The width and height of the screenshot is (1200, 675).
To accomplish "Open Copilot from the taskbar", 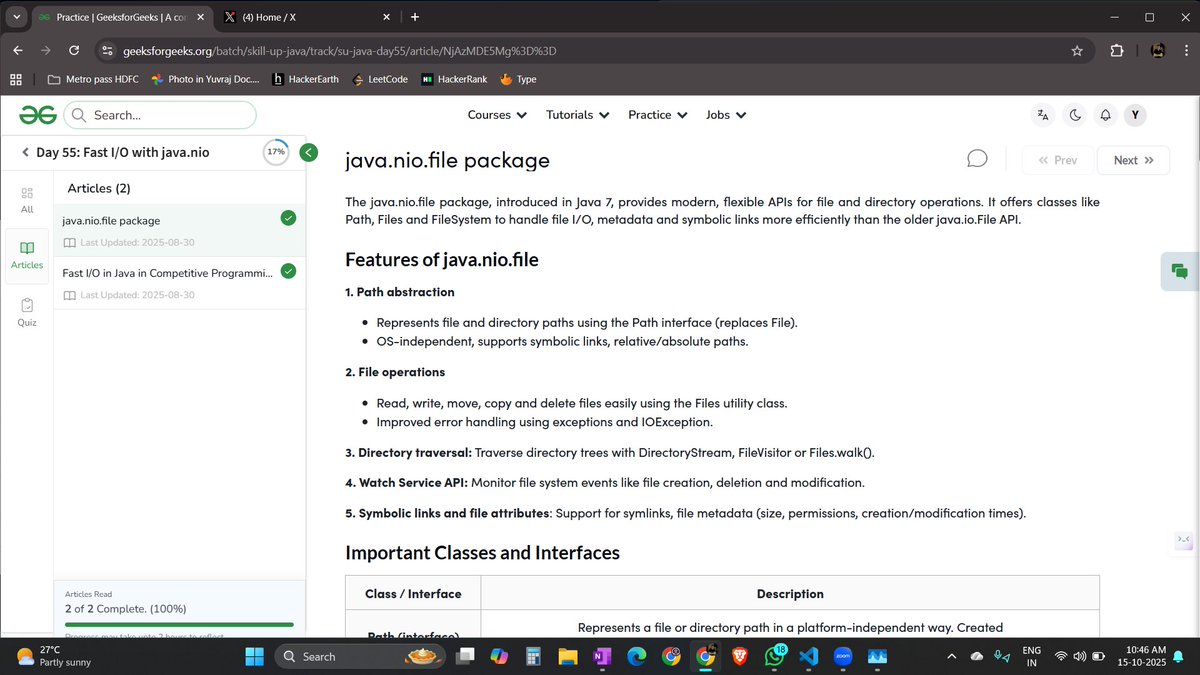I will [x=499, y=656].
